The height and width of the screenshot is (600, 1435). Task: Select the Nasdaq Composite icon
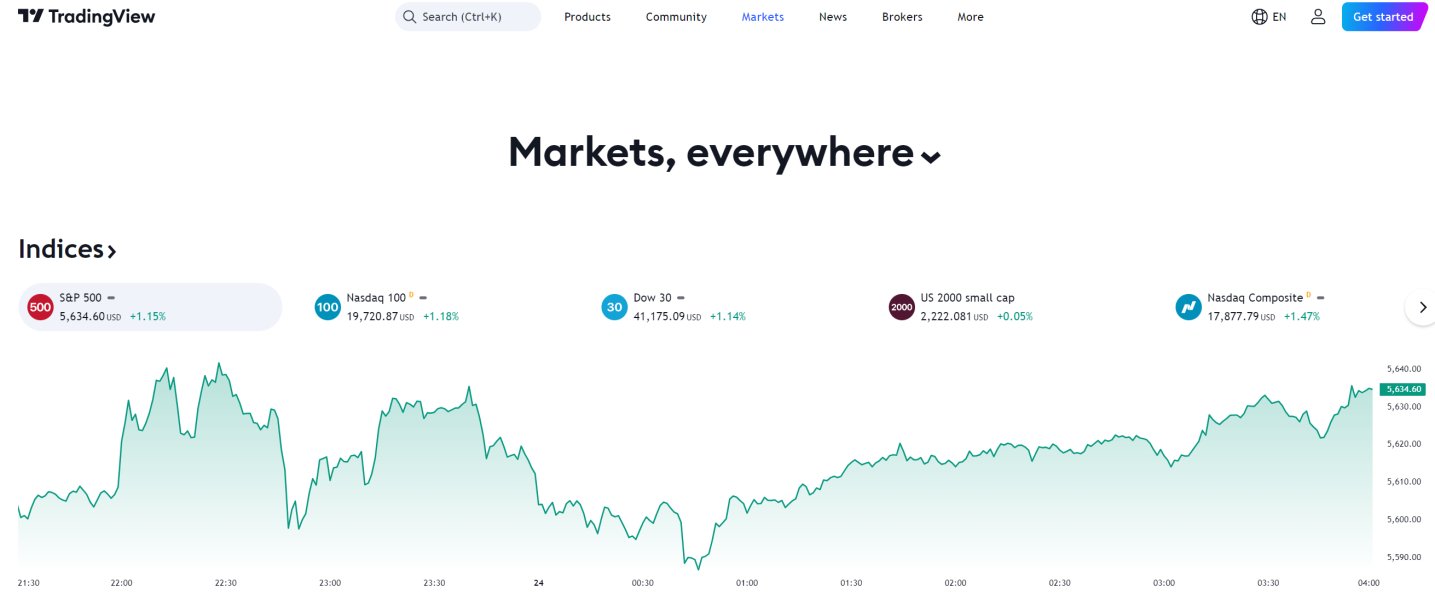click(x=1188, y=307)
